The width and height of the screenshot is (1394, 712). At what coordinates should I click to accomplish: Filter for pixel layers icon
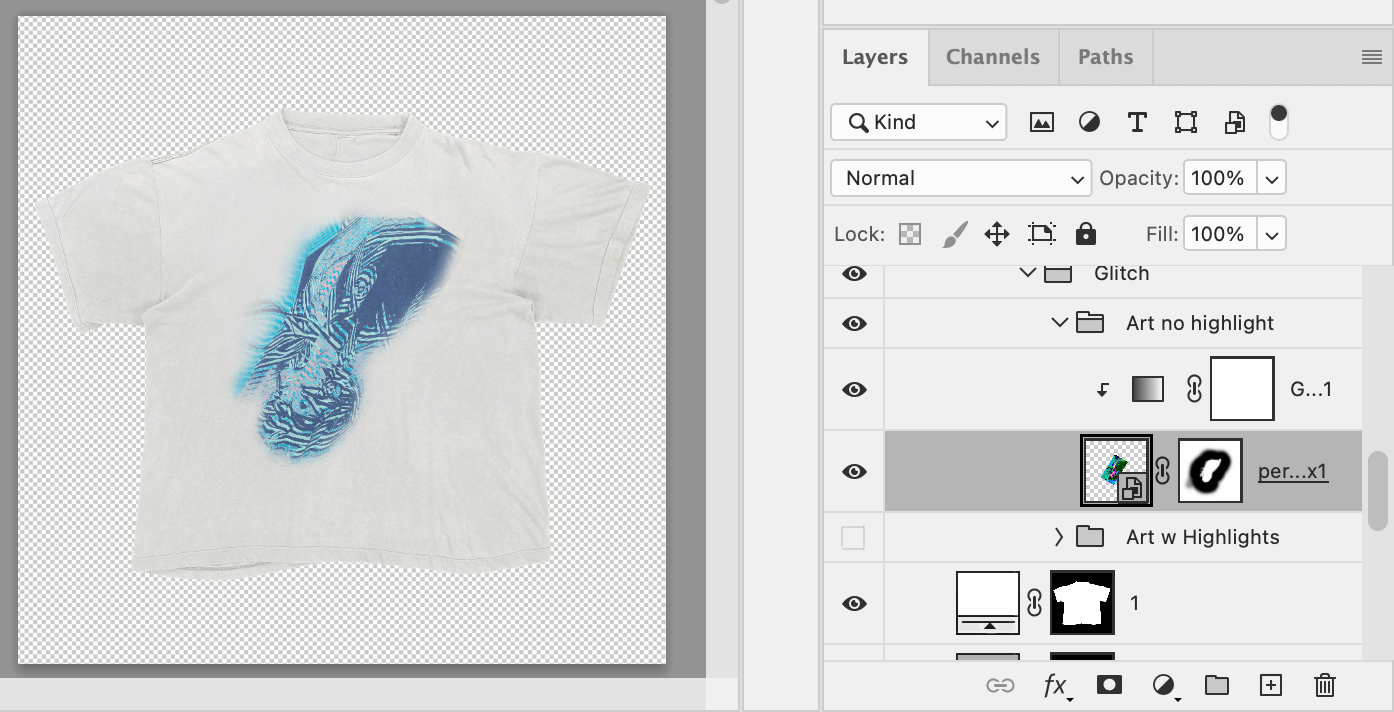click(1041, 122)
